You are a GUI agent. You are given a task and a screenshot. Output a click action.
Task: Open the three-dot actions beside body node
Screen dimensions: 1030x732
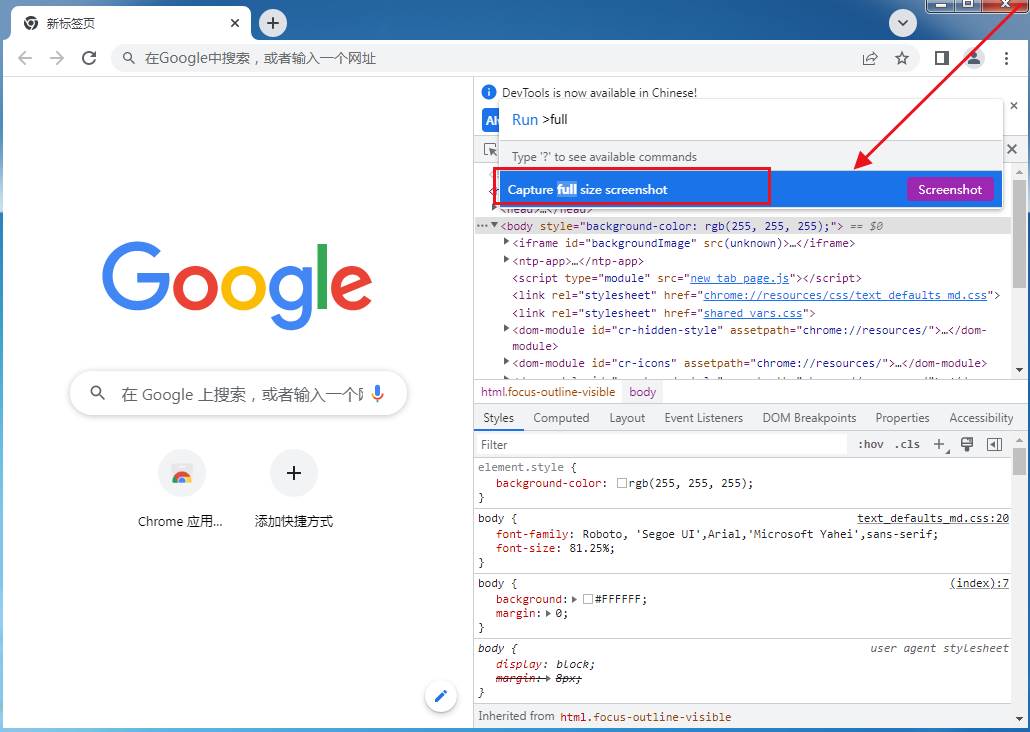(482, 225)
